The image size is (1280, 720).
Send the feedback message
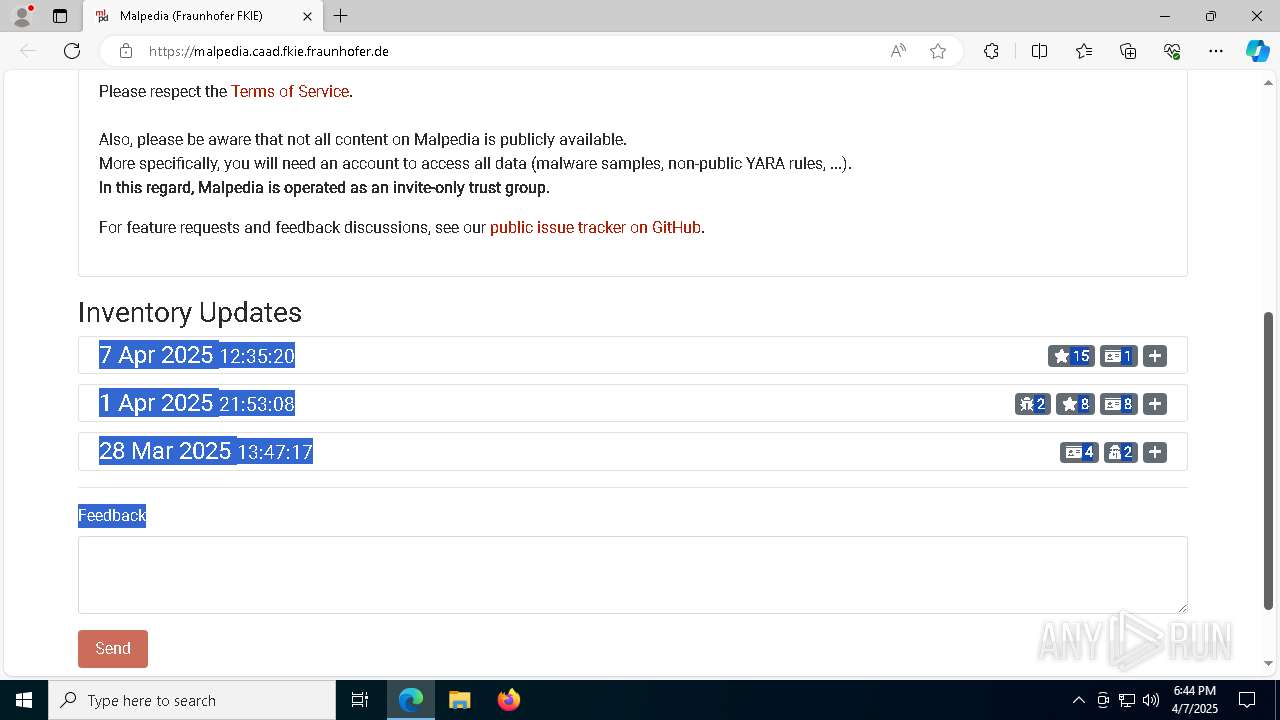[113, 648]
